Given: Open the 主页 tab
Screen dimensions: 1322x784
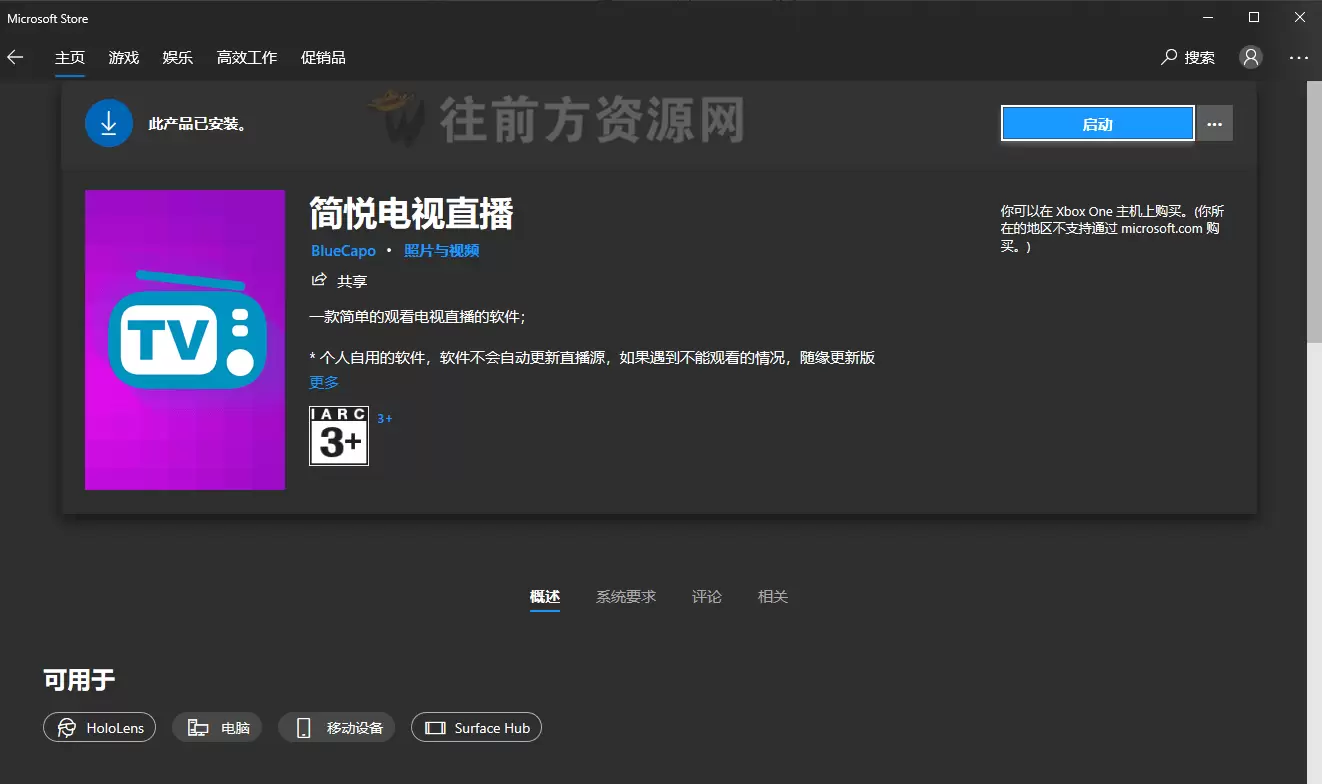Looking at the screenshot, I should pos(70,58).
